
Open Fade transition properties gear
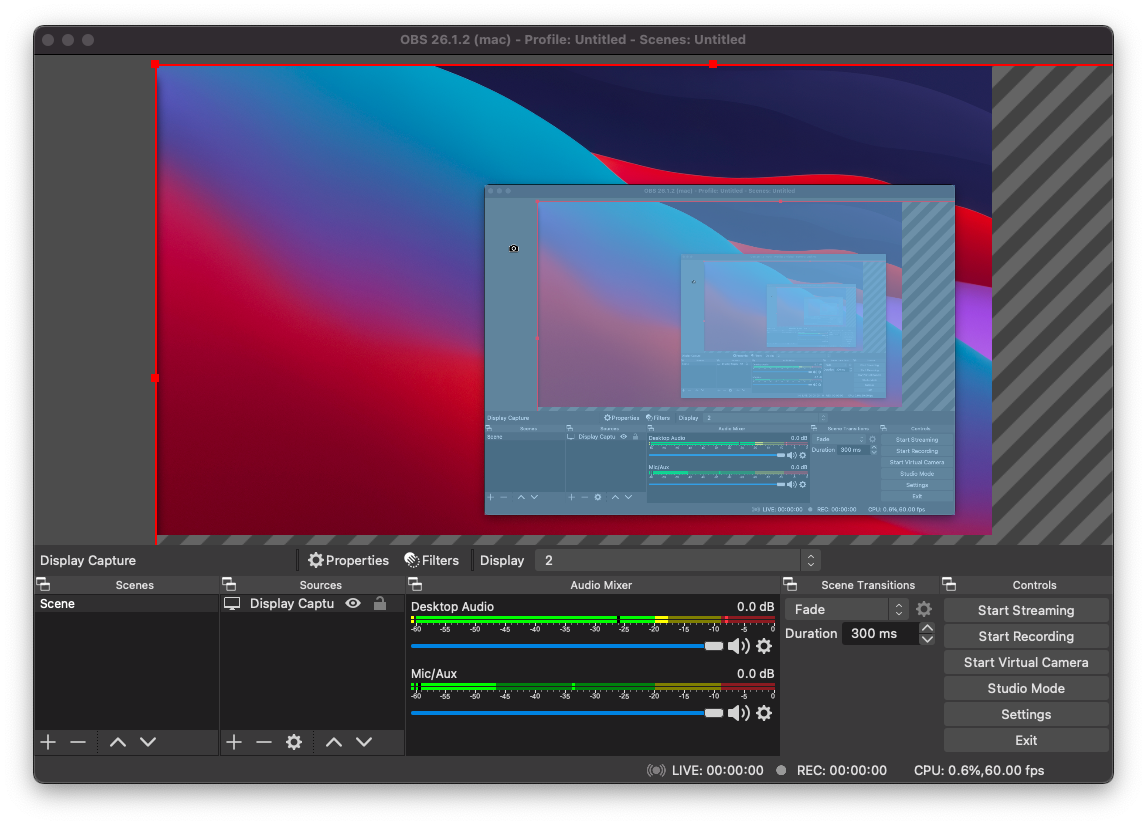pyautogui.click(x=924, y=609)
